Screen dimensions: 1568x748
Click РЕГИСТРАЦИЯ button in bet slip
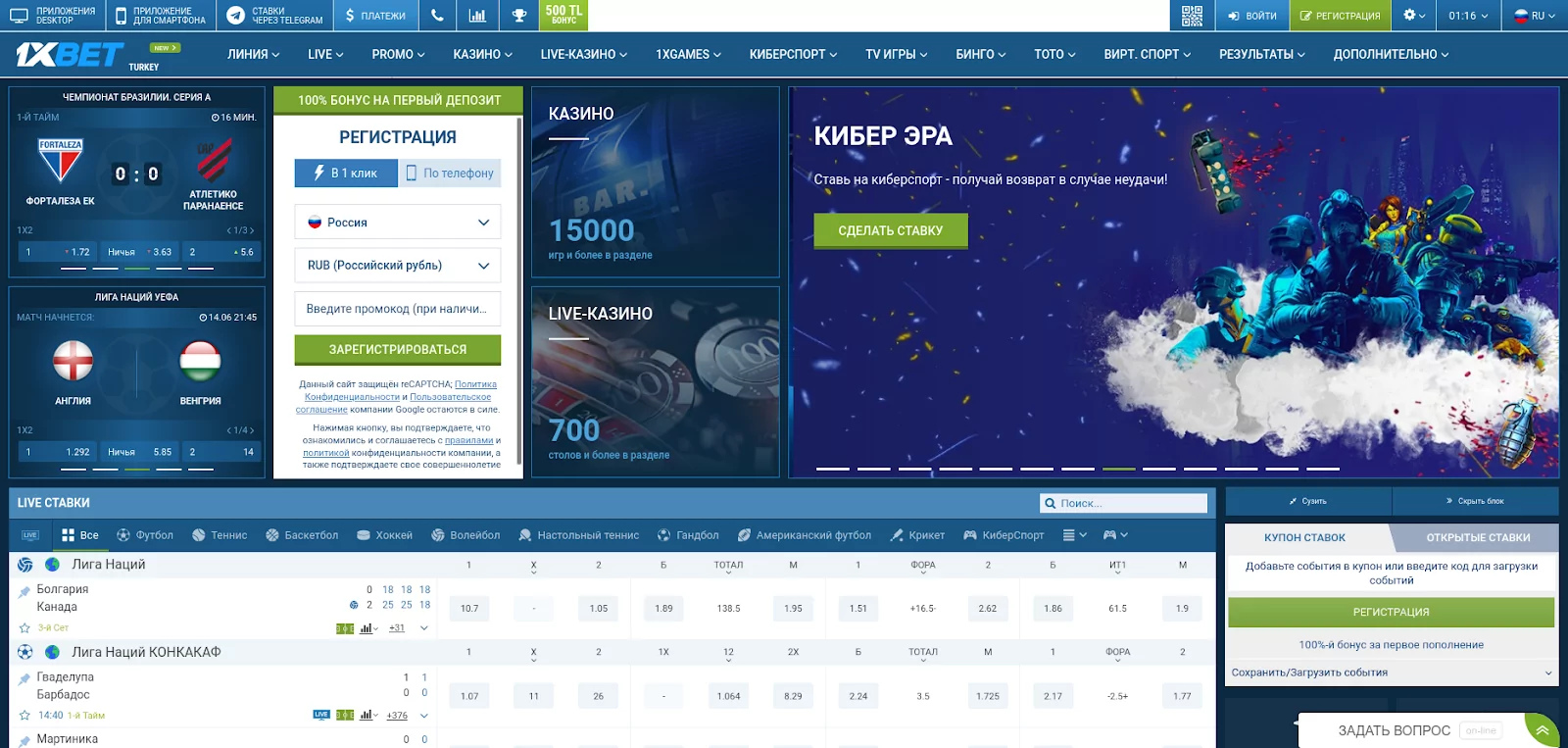[1391, 612]
